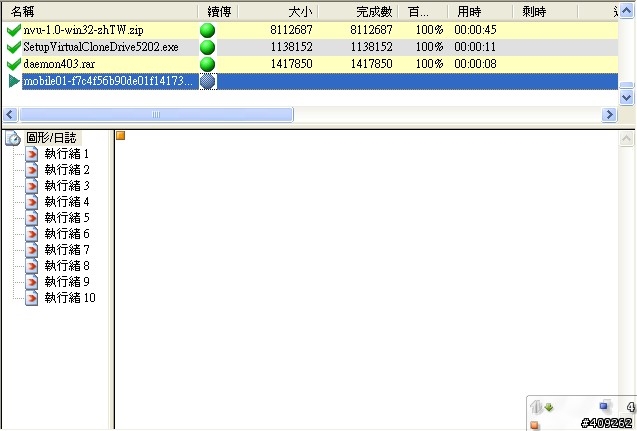Screen dimensions: 637x431
Task: Select the nvu-1.0-win32-zhTW.zip file name
Action: point(83,30)
